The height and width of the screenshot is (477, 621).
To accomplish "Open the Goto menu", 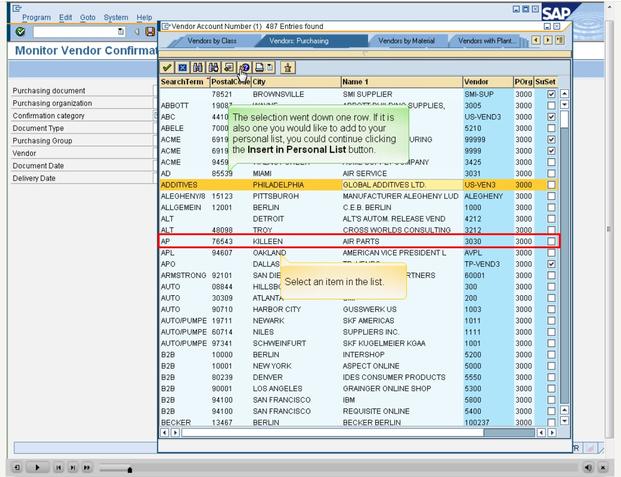I will [88, 17].
